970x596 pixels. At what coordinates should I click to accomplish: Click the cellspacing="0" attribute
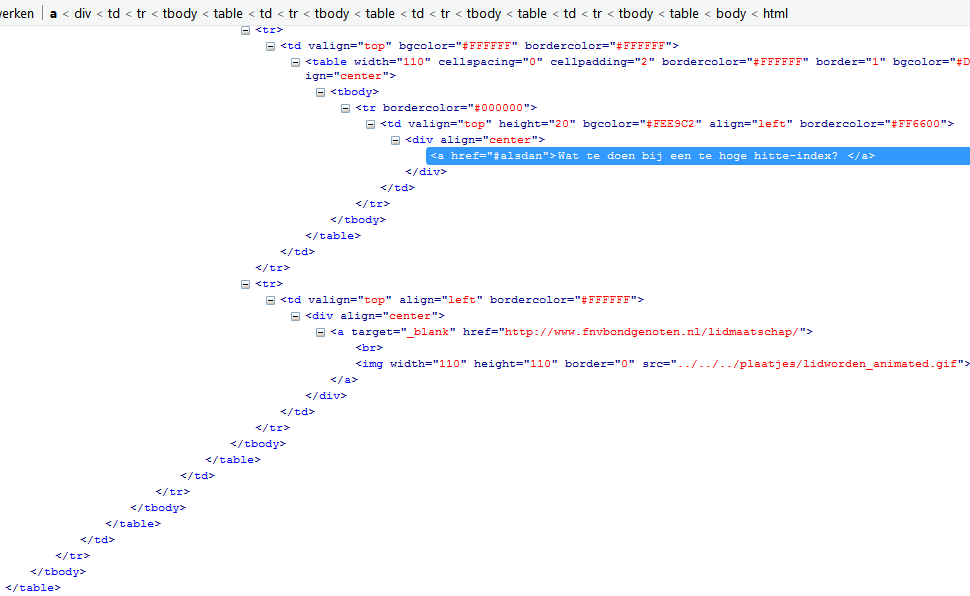click(491, 62)
